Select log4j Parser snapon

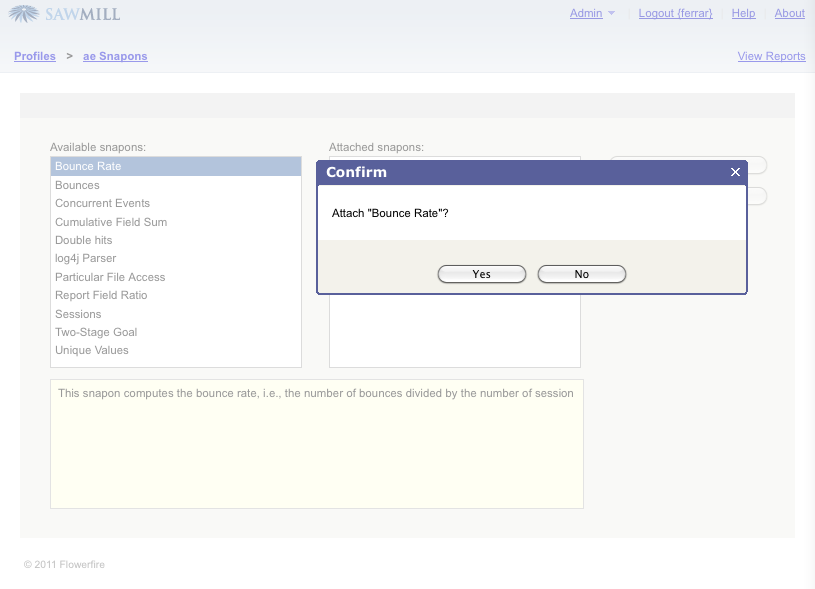pyautogui.click(x=85, y=258)
